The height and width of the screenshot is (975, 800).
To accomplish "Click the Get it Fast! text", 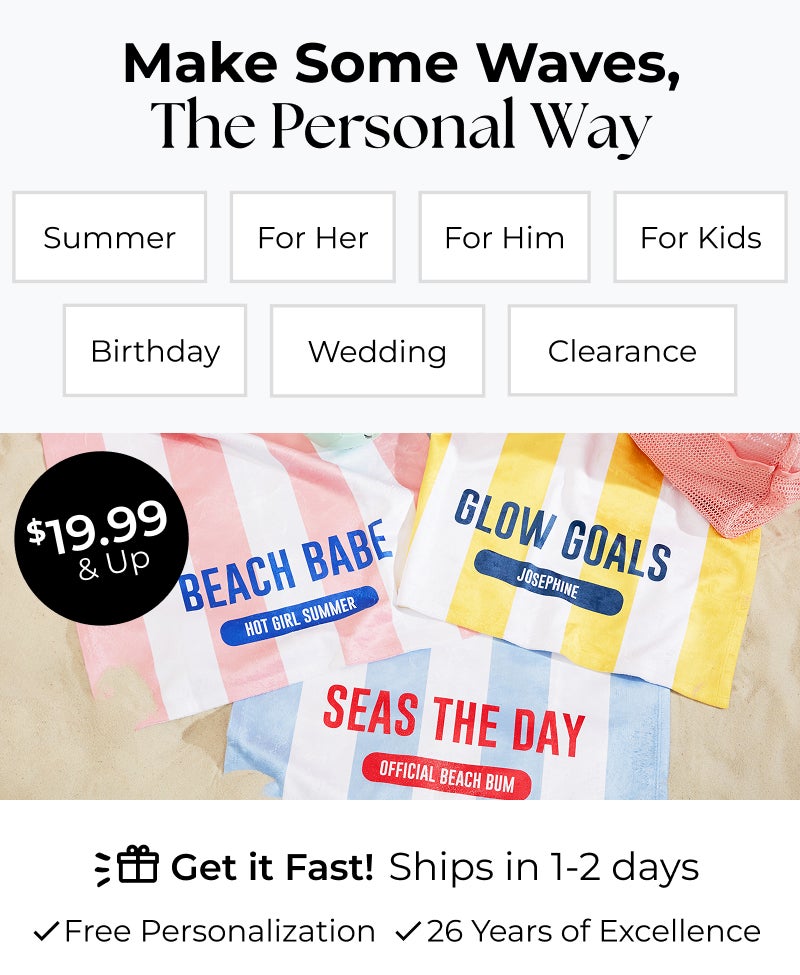I will (272, 867).
